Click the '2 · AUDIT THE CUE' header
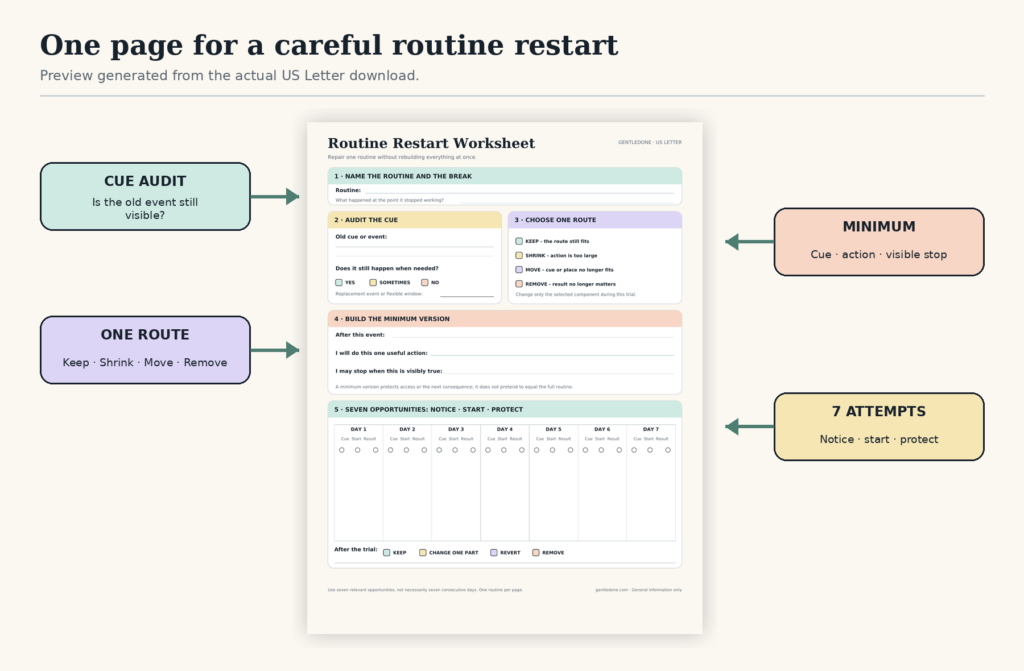 (415, 220)
